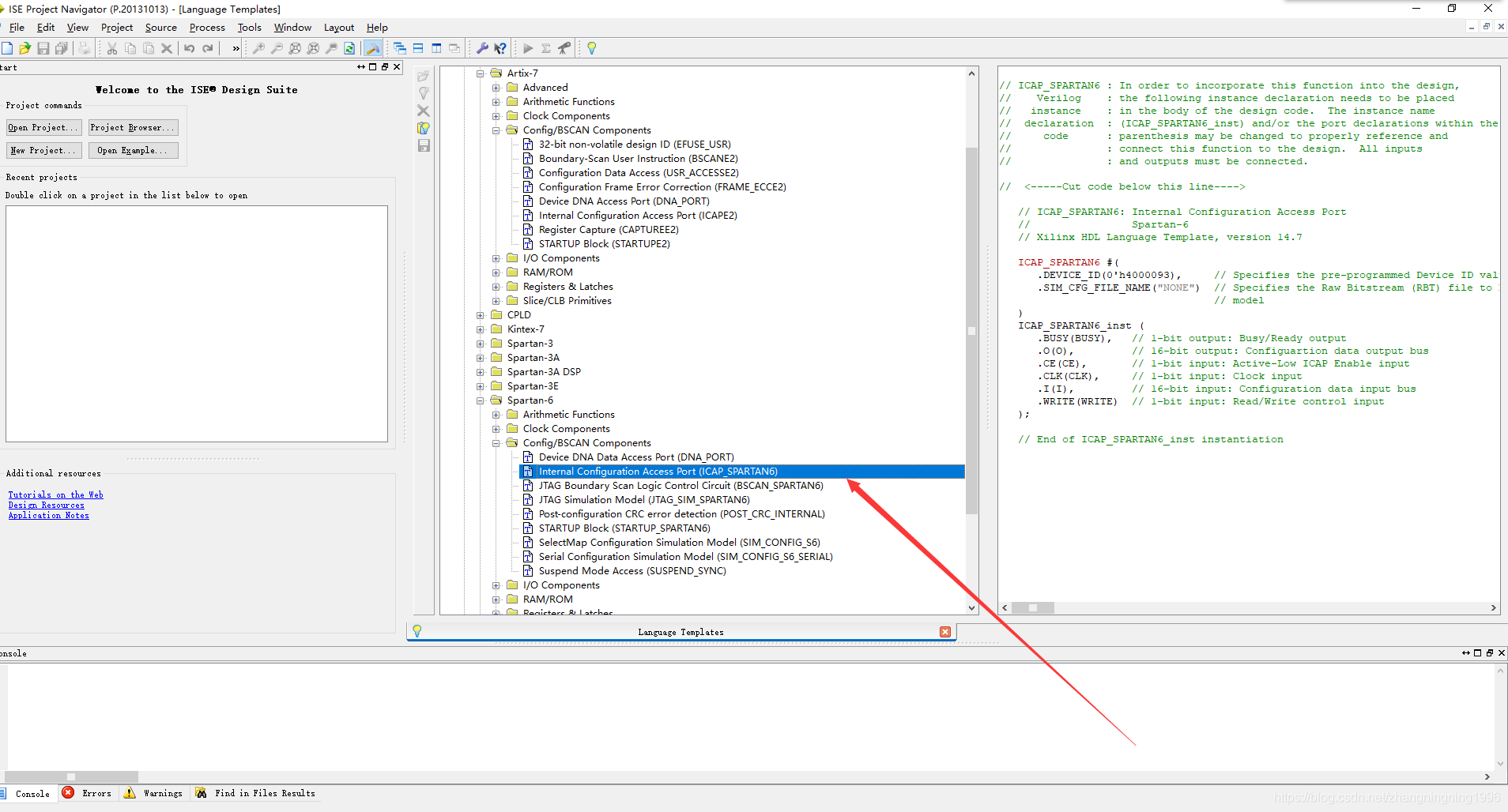
Task: Select Internal Configuration Access Port (ICAPE2)
Action: [x=638, y=216]
